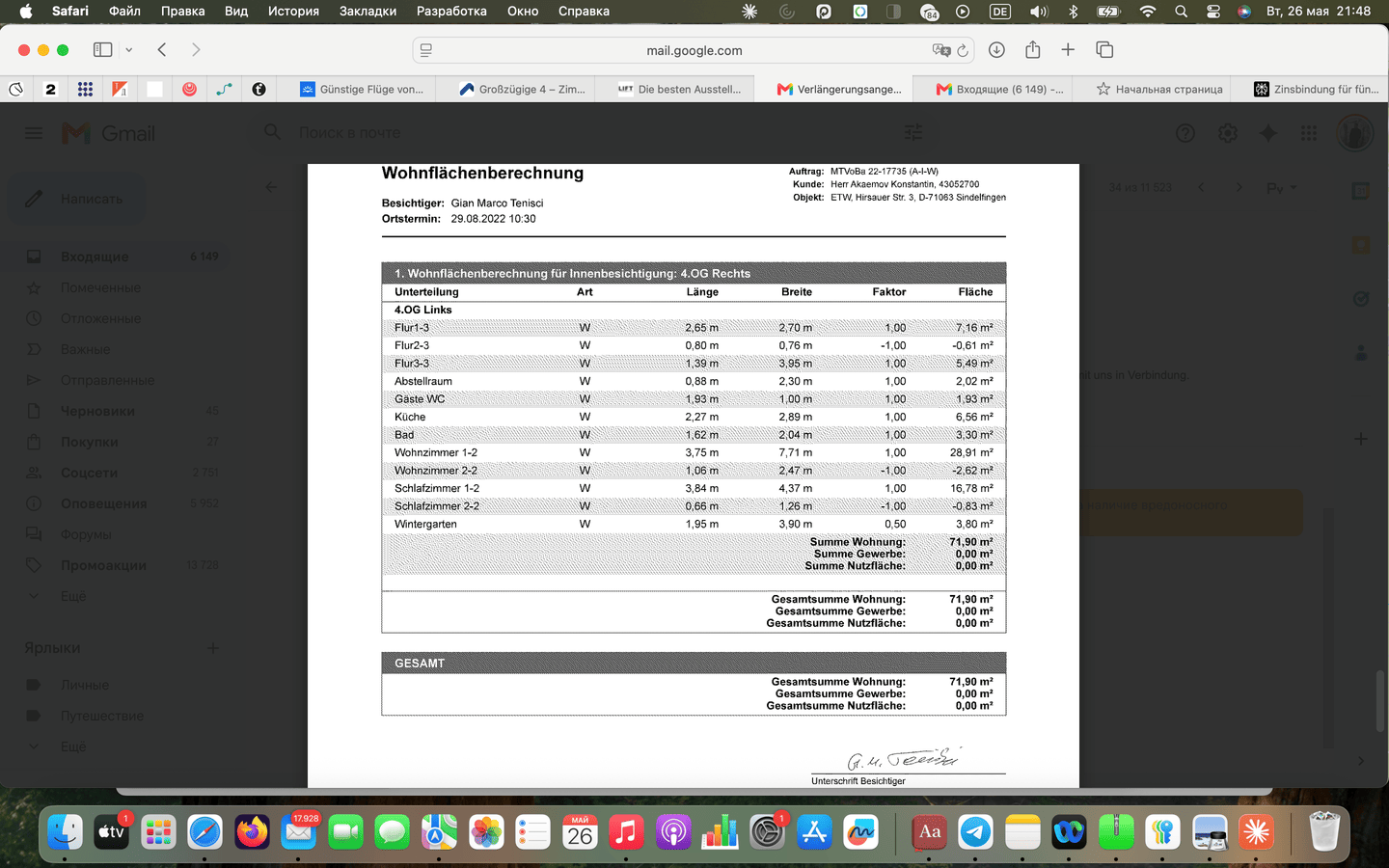Open macOS Control Center toggles icon
The image size is (1389, 868).
(1213, 12)
